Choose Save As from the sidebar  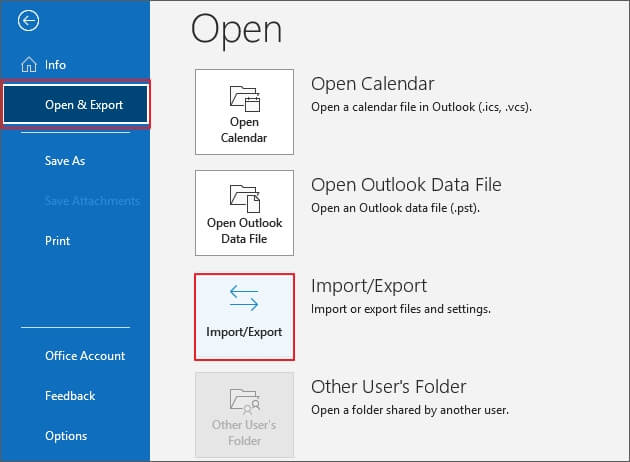[x=65, y=161]
